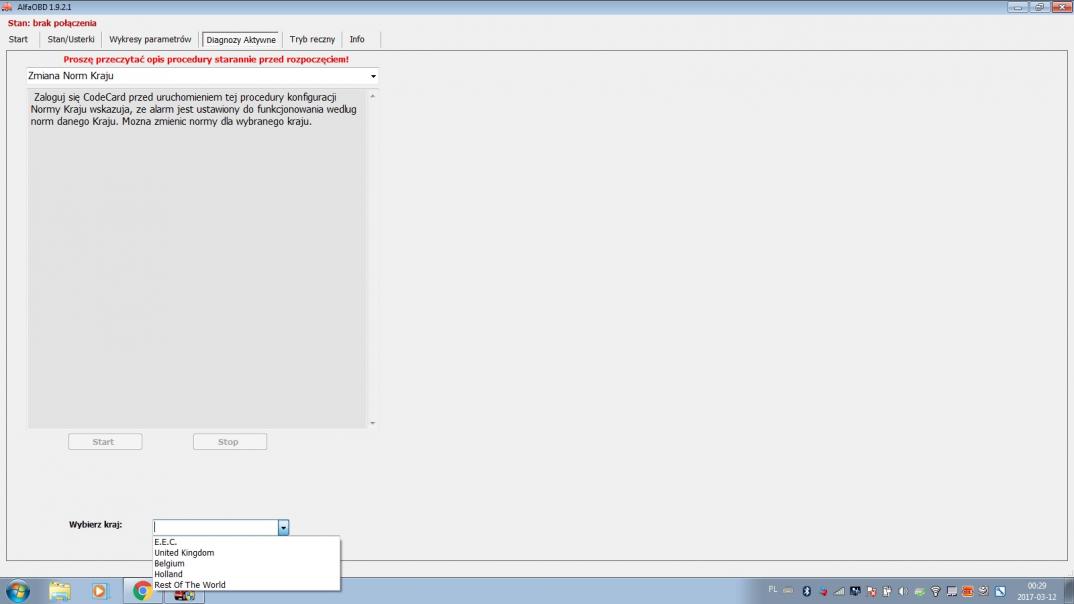The width and height of the screenshot is (1074, 604).
Task: Minimize the AlfaOBD window
Action: [x=1017, y=7]
